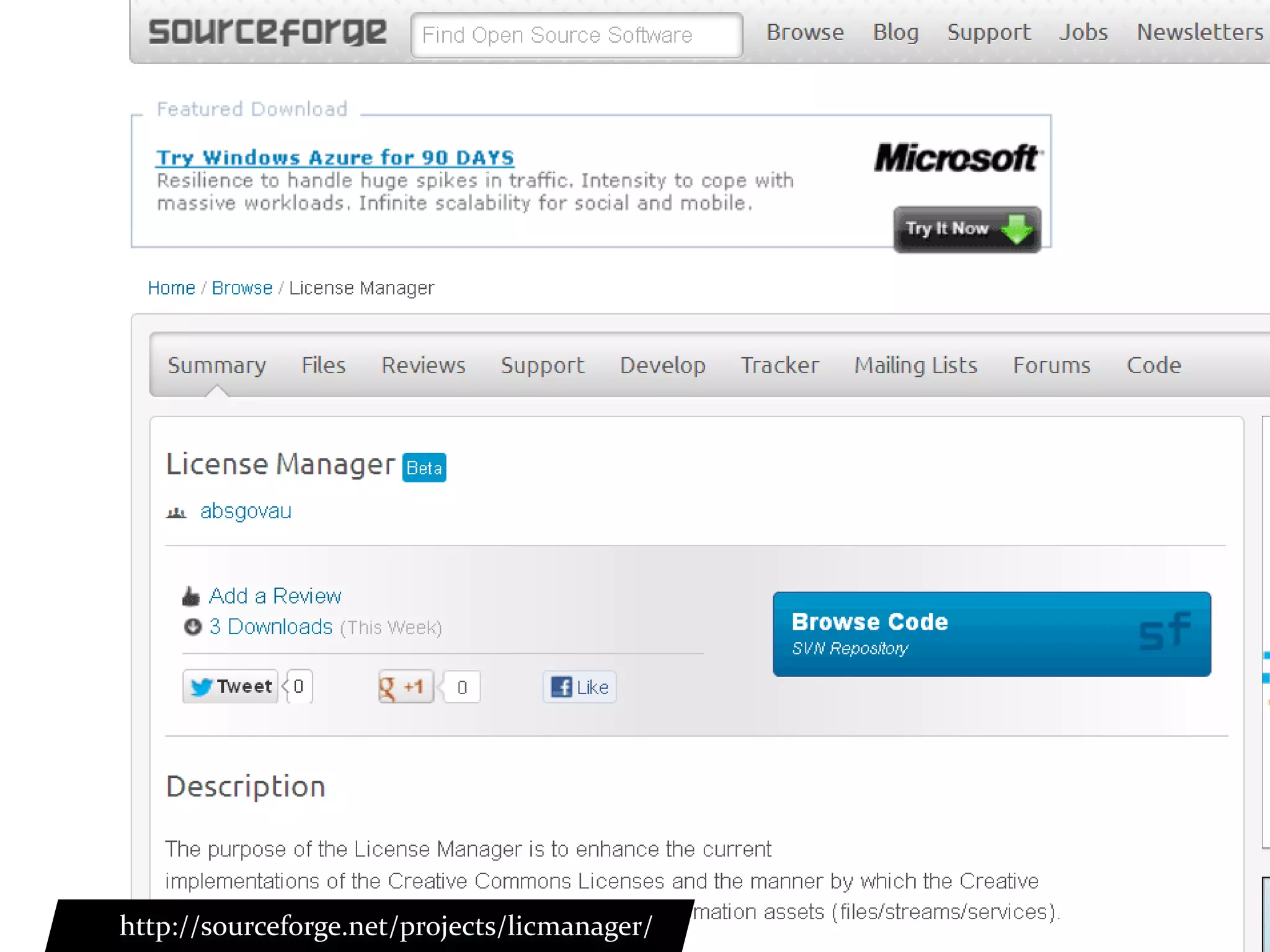Click the project members icon beside absgovau
The image size is (1270, 952).
coord(176,512)
